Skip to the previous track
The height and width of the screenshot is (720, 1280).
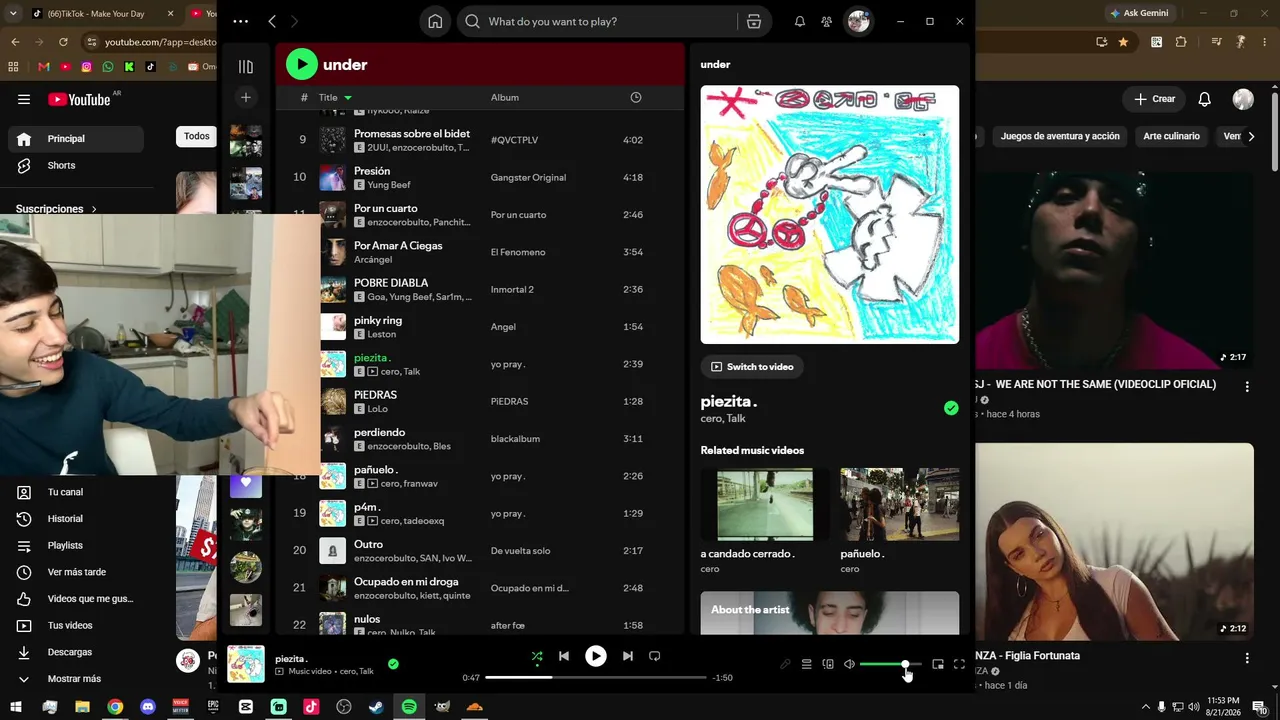pyautogui.click(x=564, y=656)
